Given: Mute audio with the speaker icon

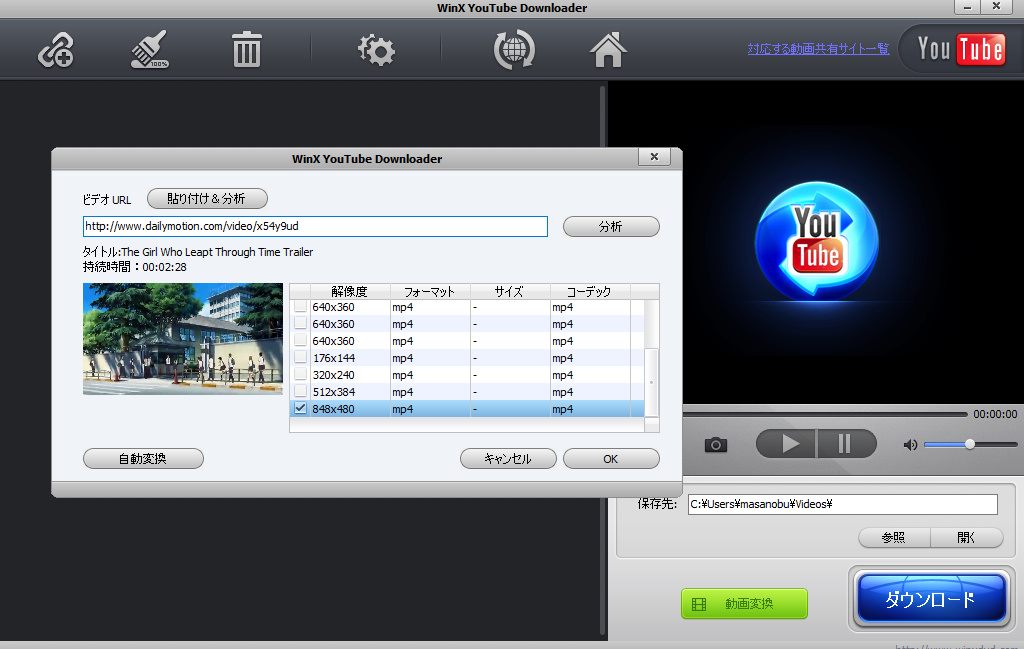Looking at the screenshot, I should [909, 445].
